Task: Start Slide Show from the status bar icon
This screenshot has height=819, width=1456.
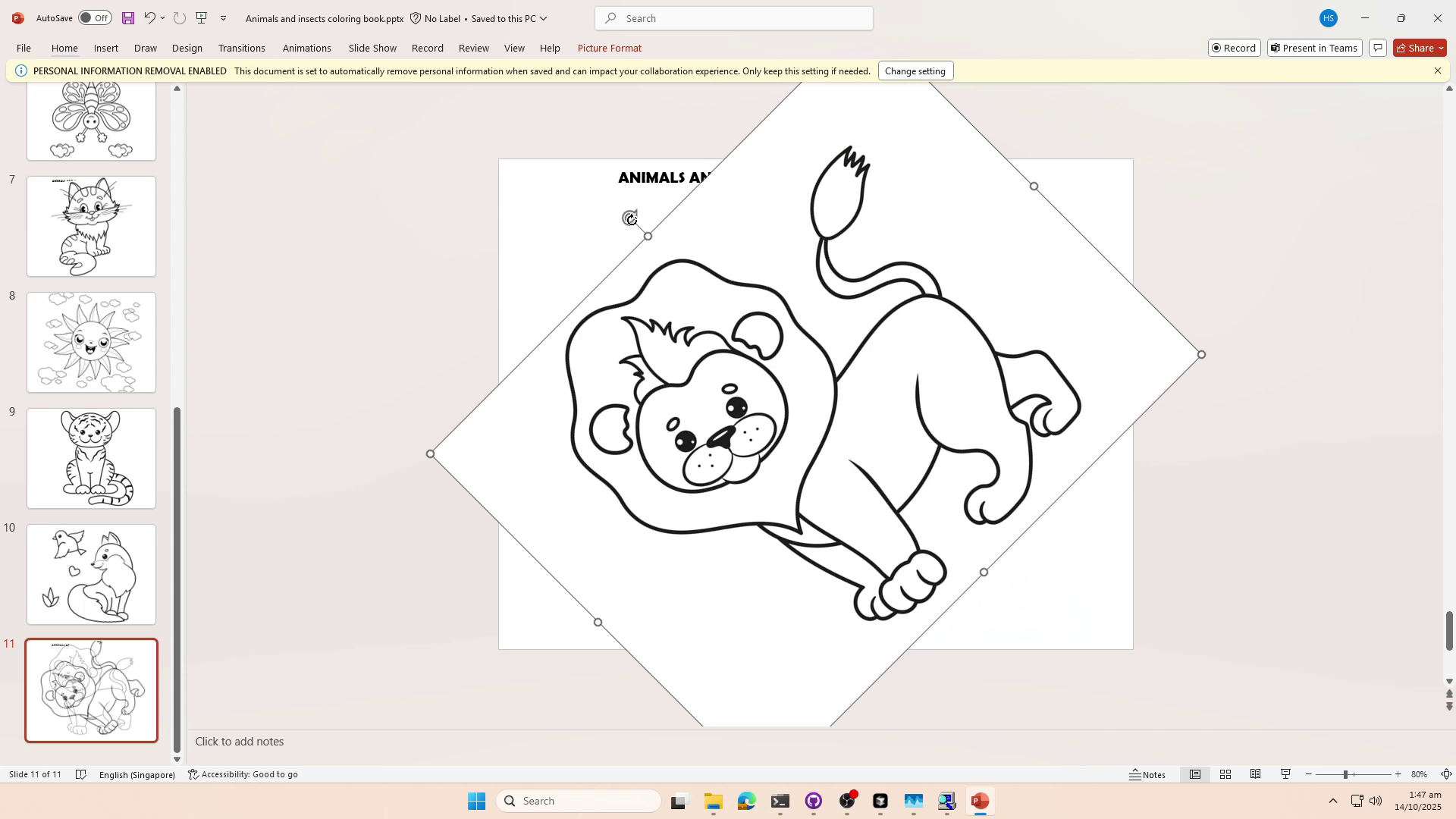Action: [1285, 774]
